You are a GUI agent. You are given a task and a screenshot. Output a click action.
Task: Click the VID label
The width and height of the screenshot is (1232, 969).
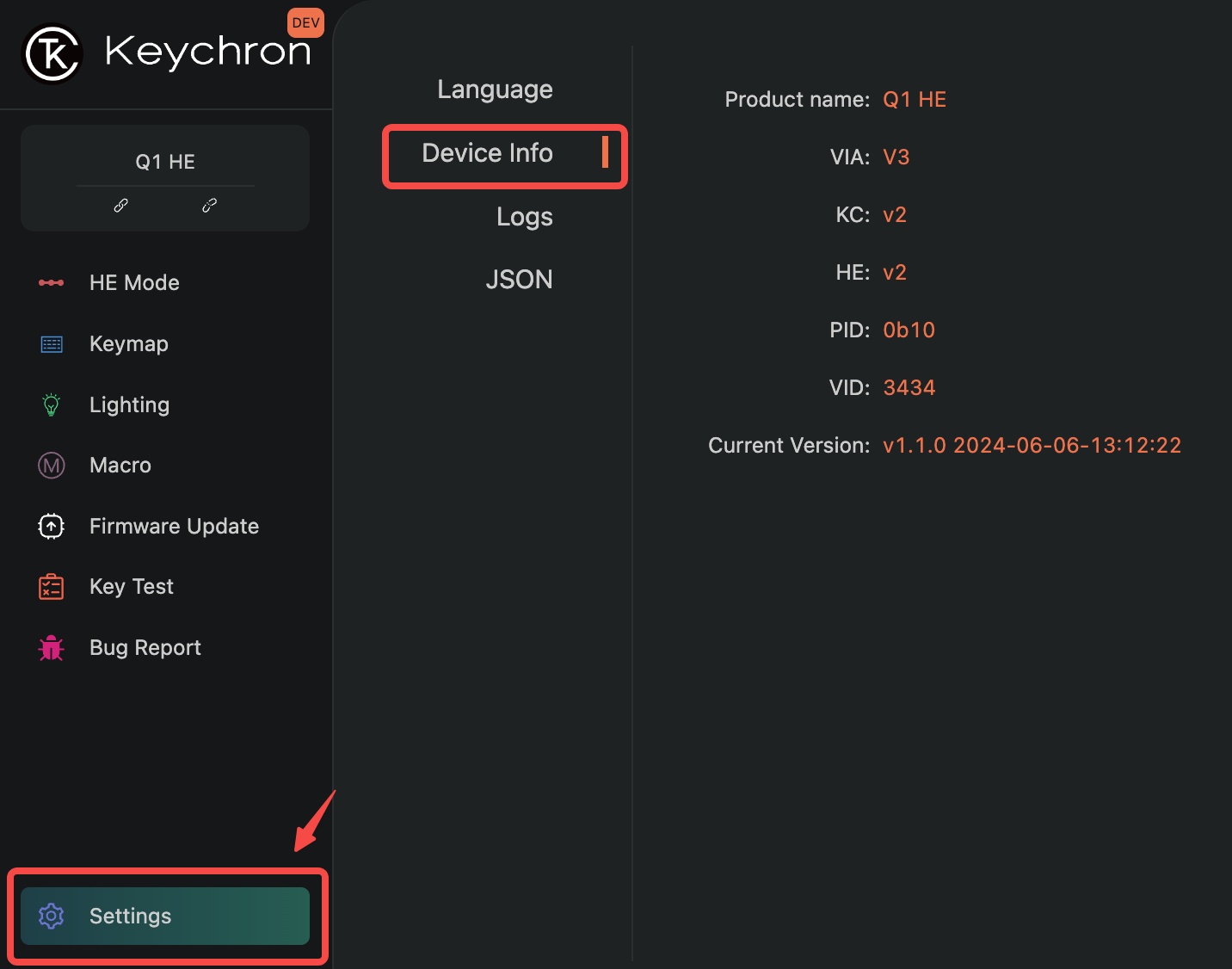point(850,388)
